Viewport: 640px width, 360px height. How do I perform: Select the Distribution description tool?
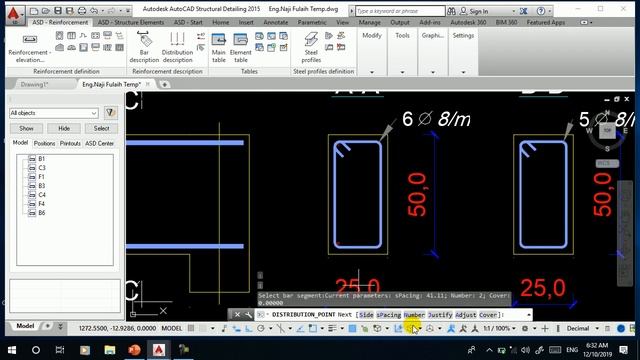tap(177, 48)
